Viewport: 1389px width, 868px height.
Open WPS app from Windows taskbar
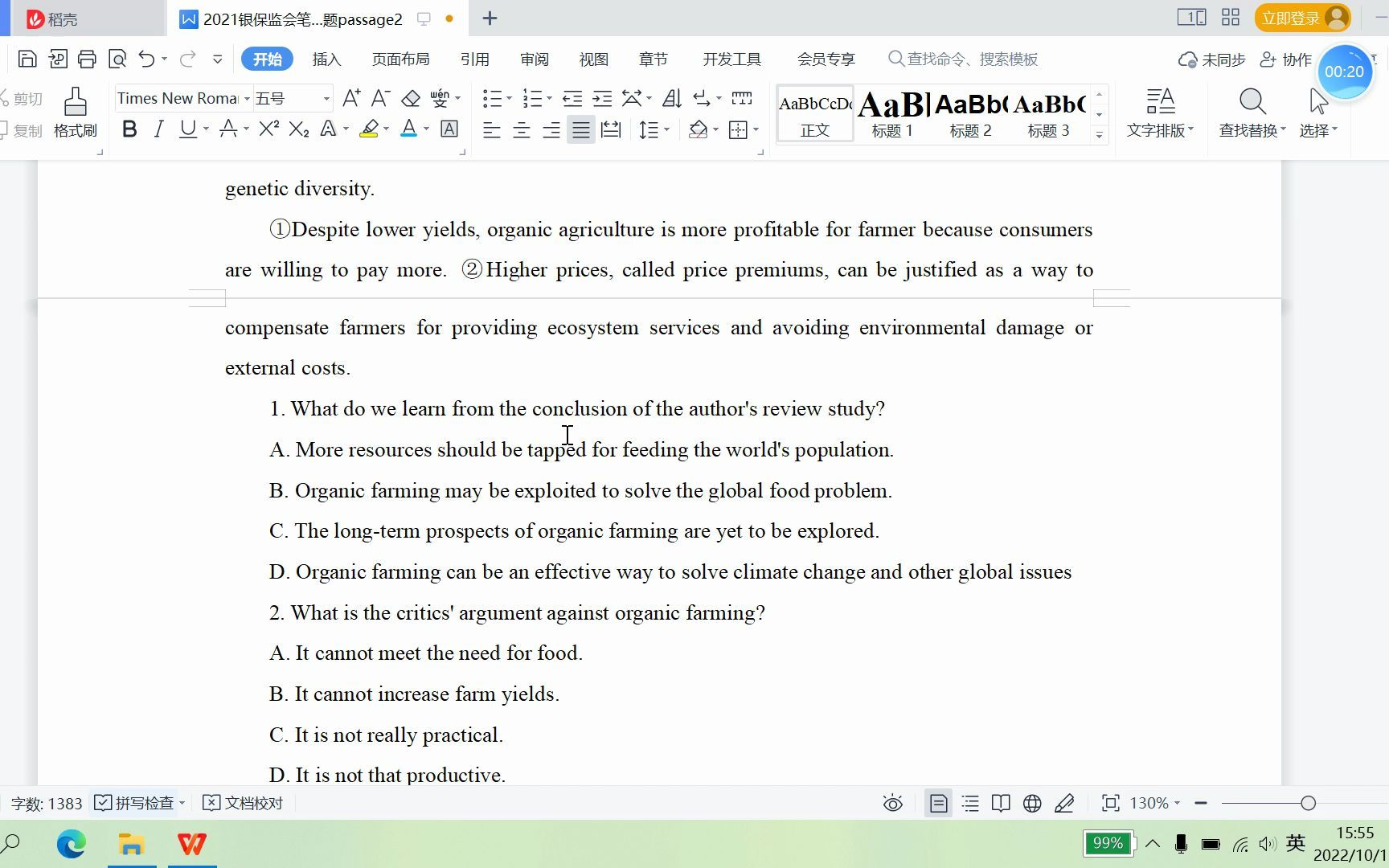192,844
